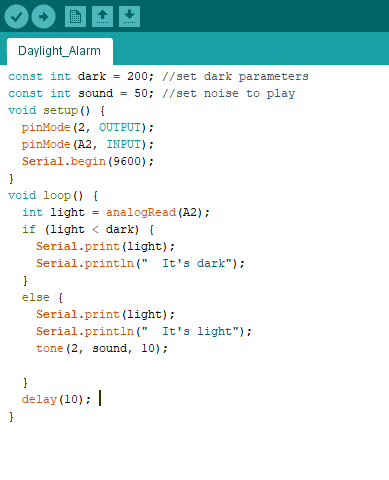Click the Serial.println "It's dark" line
389x480 pixels.
[140, 263]
